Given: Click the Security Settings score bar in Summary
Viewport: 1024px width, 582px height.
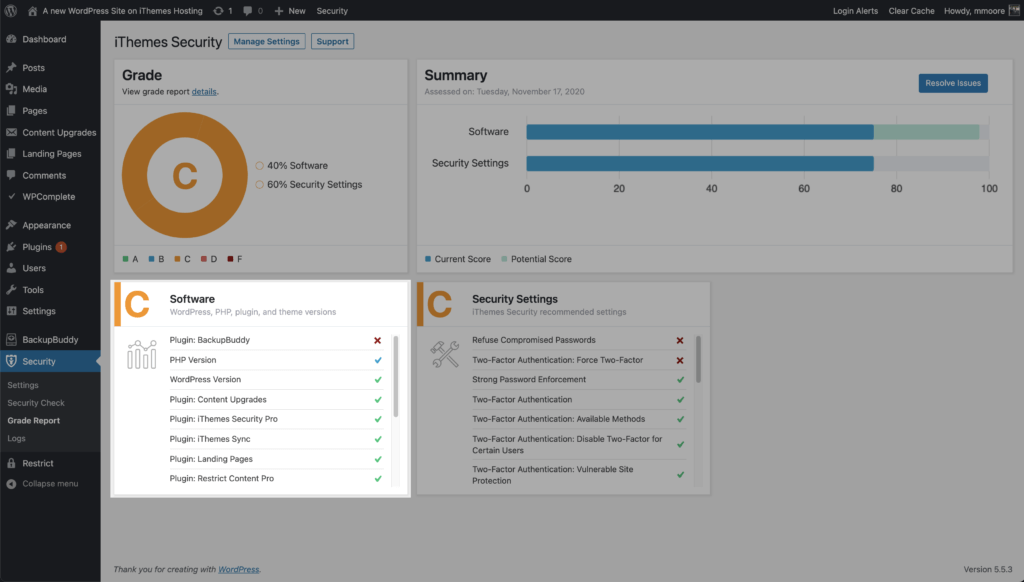Looking at the screenshot, I should tap(700, 163).
